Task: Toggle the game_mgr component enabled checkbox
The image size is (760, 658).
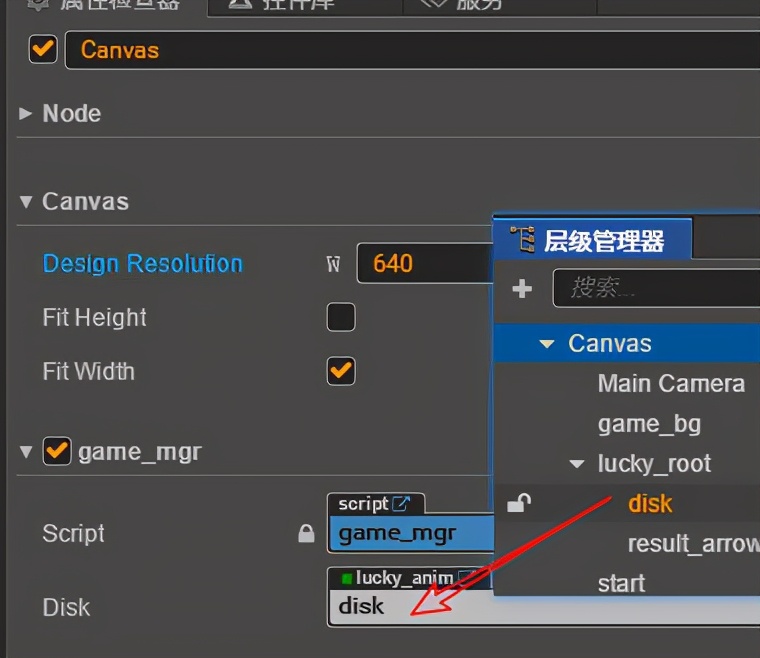Action: pos(57,451)
